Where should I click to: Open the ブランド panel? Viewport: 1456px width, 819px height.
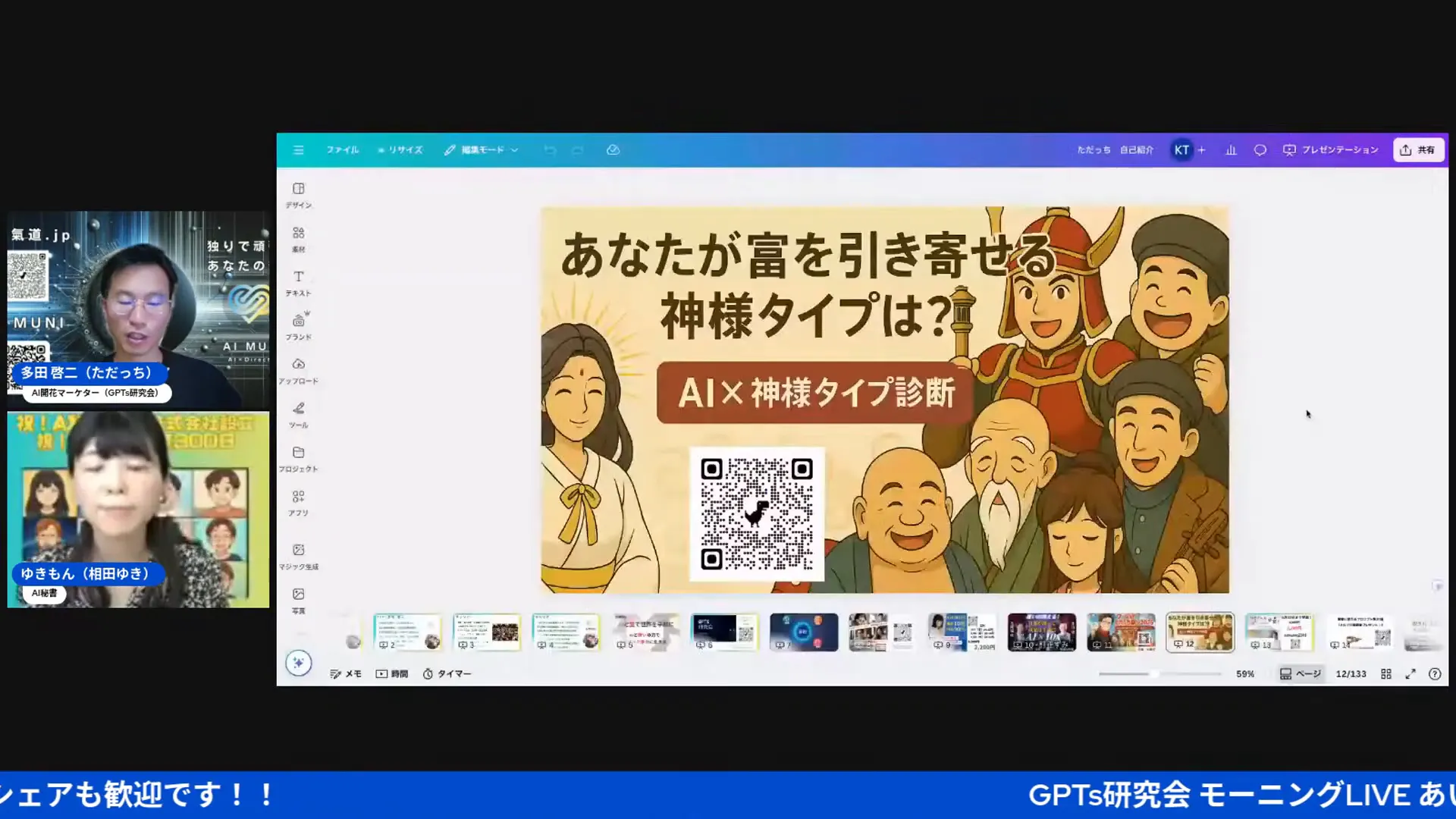299,327
